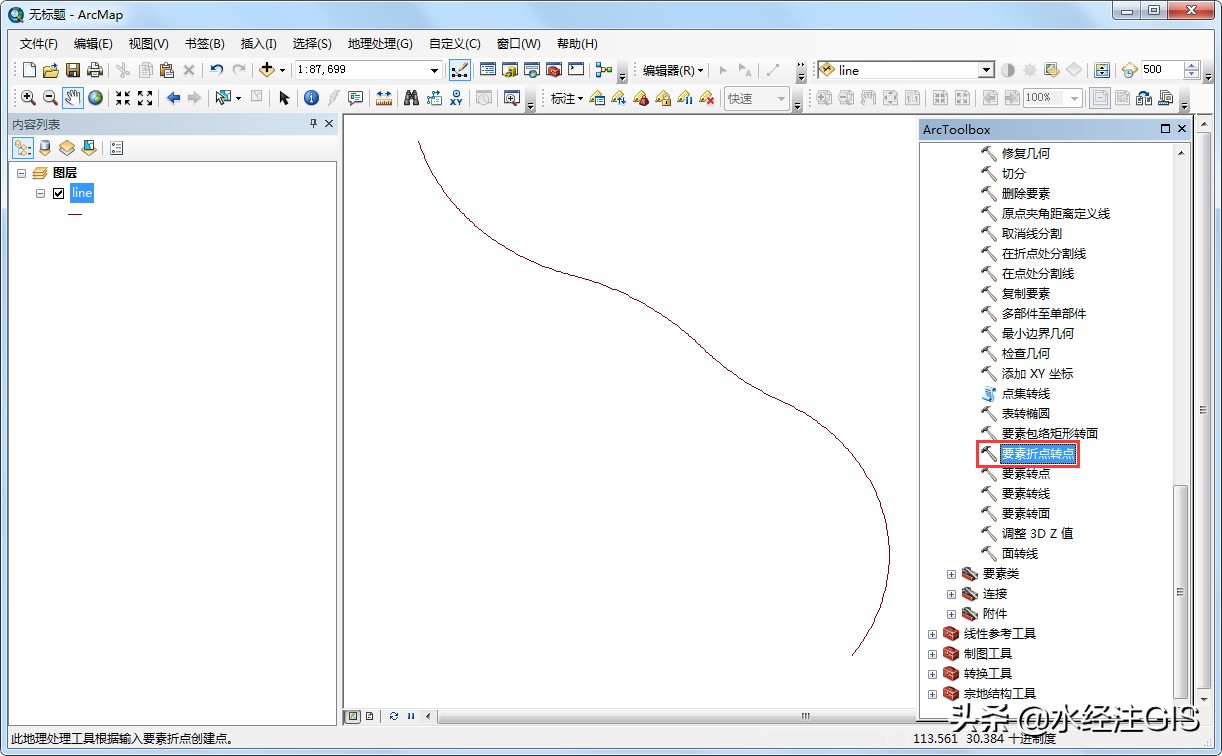
Task: Click the Full Extent globe icon
Action: tap(96, 98)
